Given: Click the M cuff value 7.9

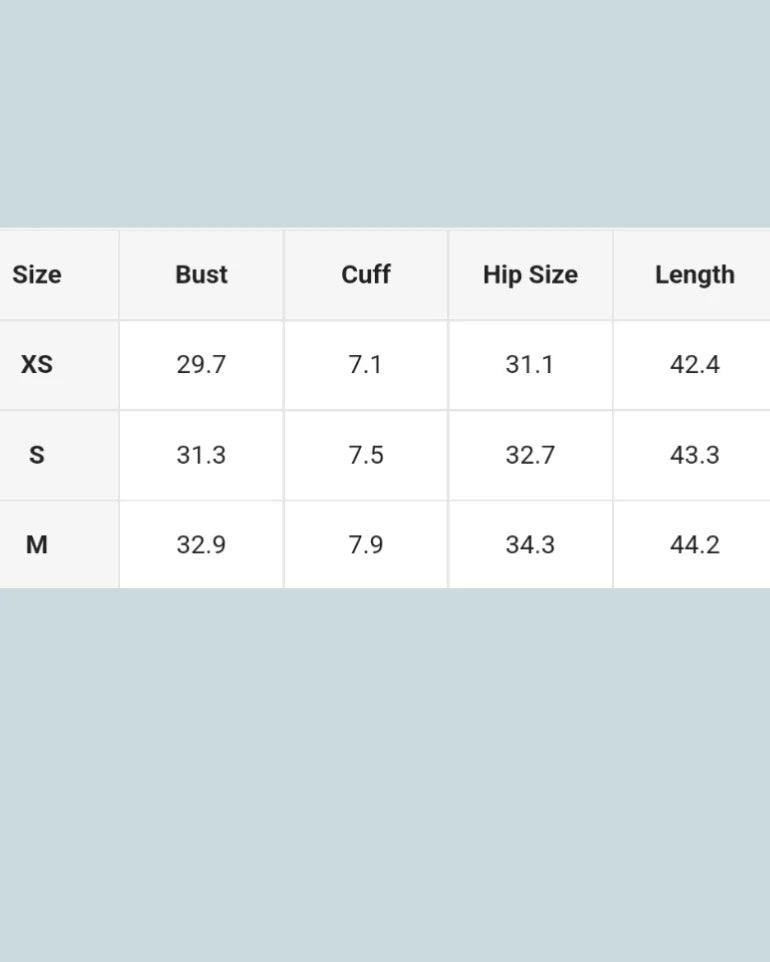Looking at the screenshot, I should tap(366, 545).
